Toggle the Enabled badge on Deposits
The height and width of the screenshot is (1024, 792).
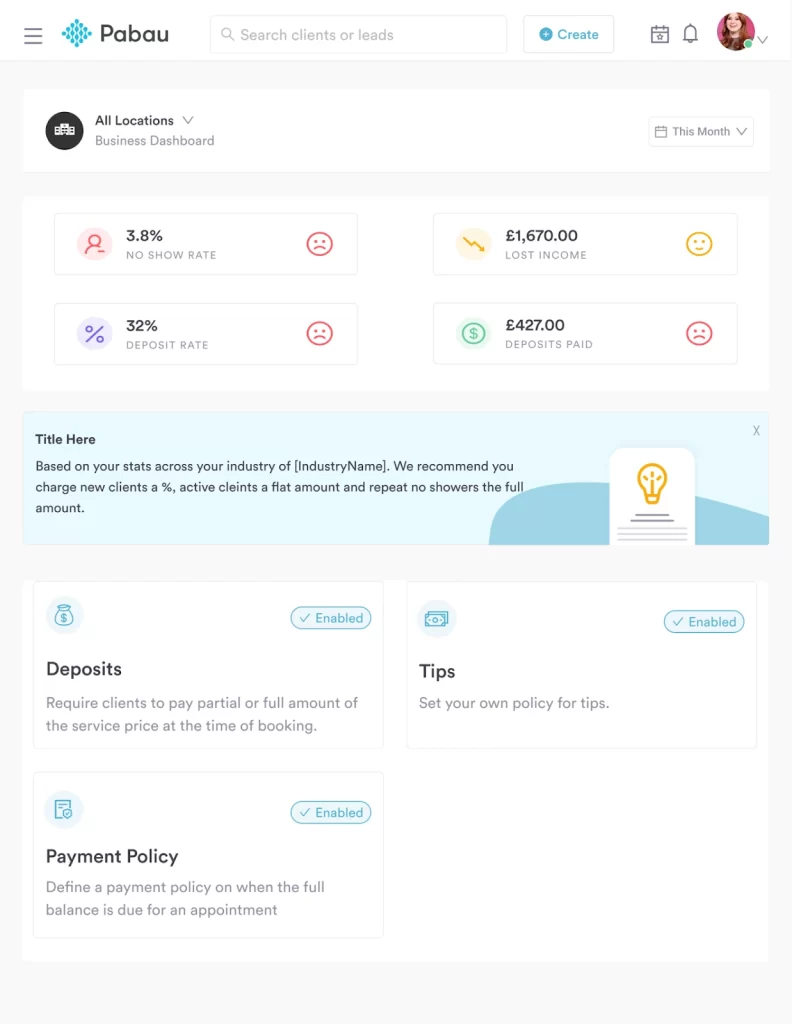(331, 618)
